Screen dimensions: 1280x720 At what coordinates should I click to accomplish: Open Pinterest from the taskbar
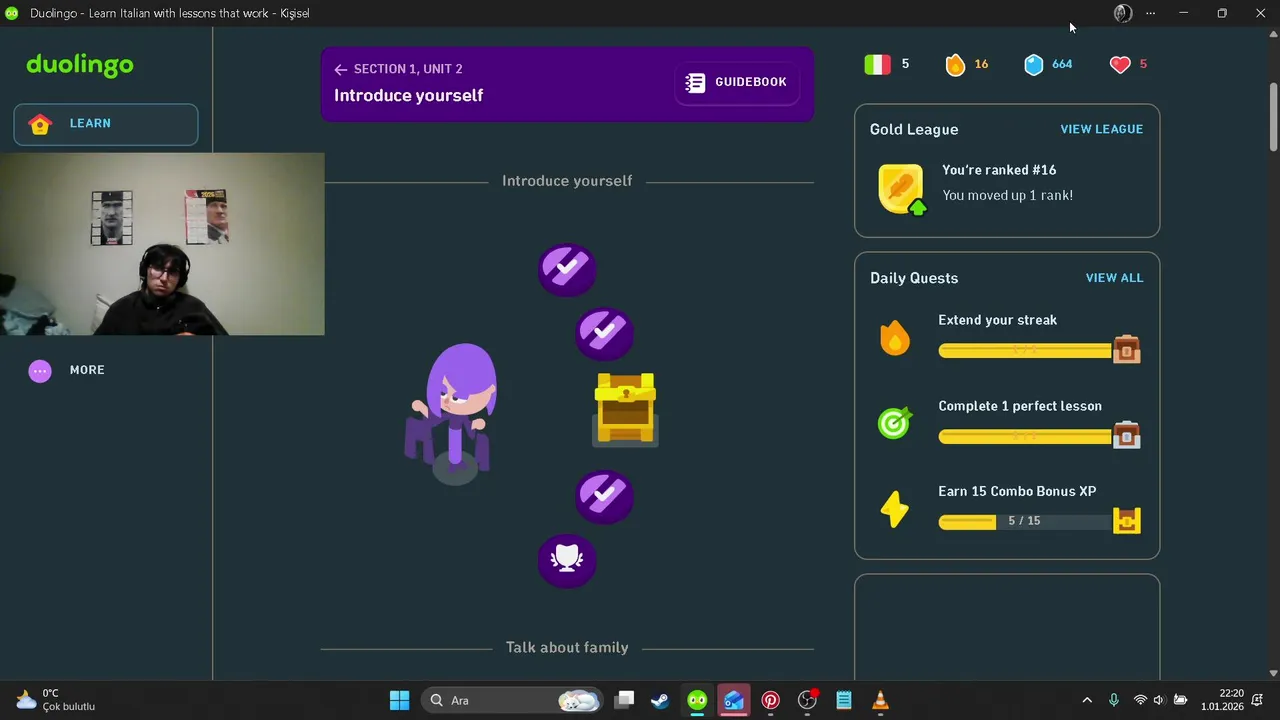770,700
